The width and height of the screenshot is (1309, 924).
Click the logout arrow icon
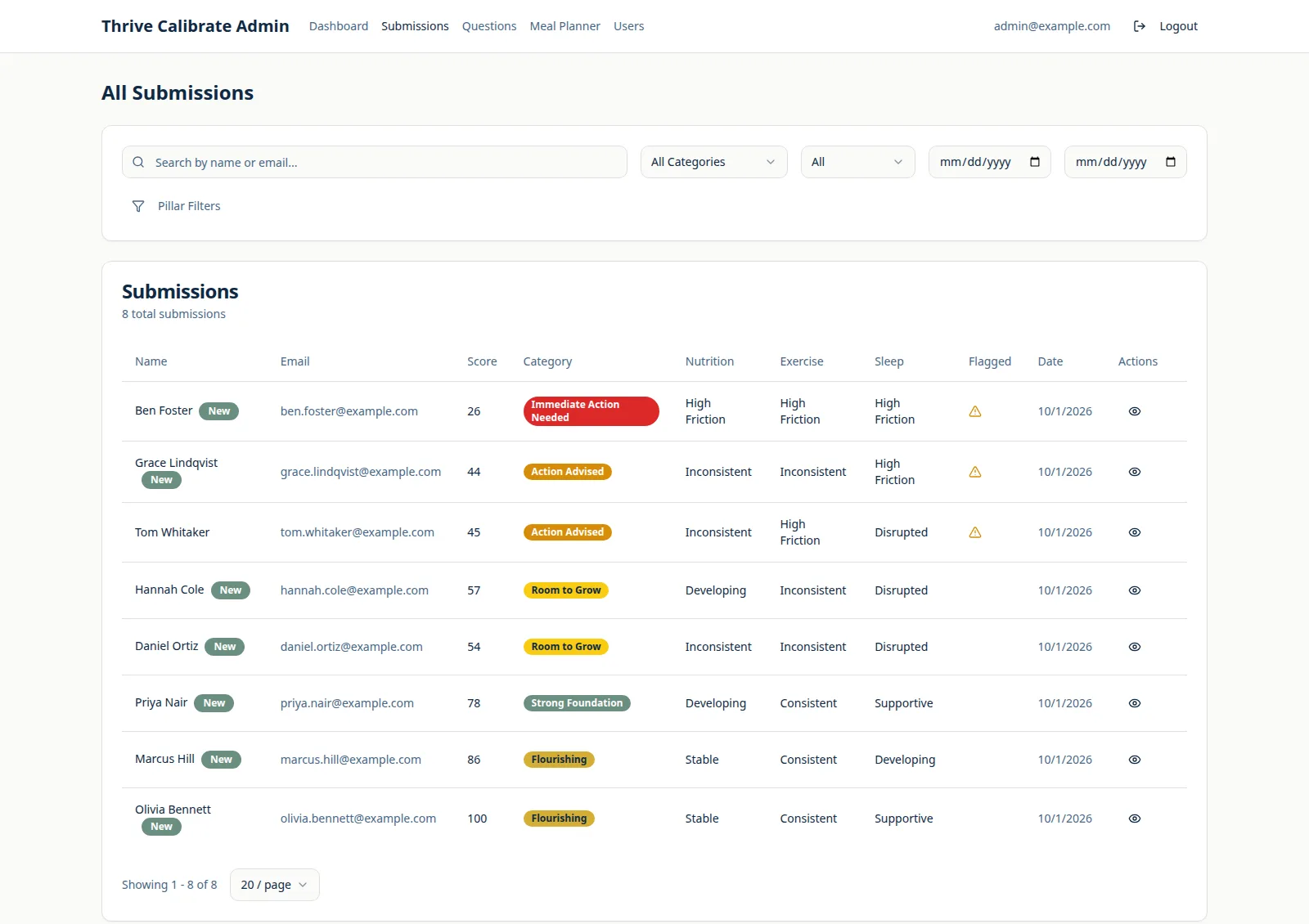[x=1139, y=26]
